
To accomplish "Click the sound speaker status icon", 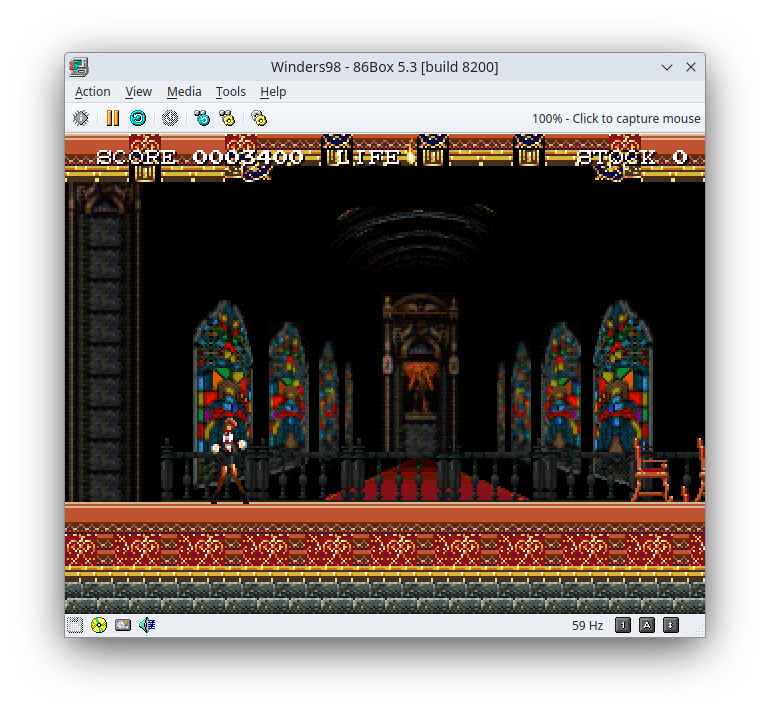I will pyautogui.click(x=147, y=625).
